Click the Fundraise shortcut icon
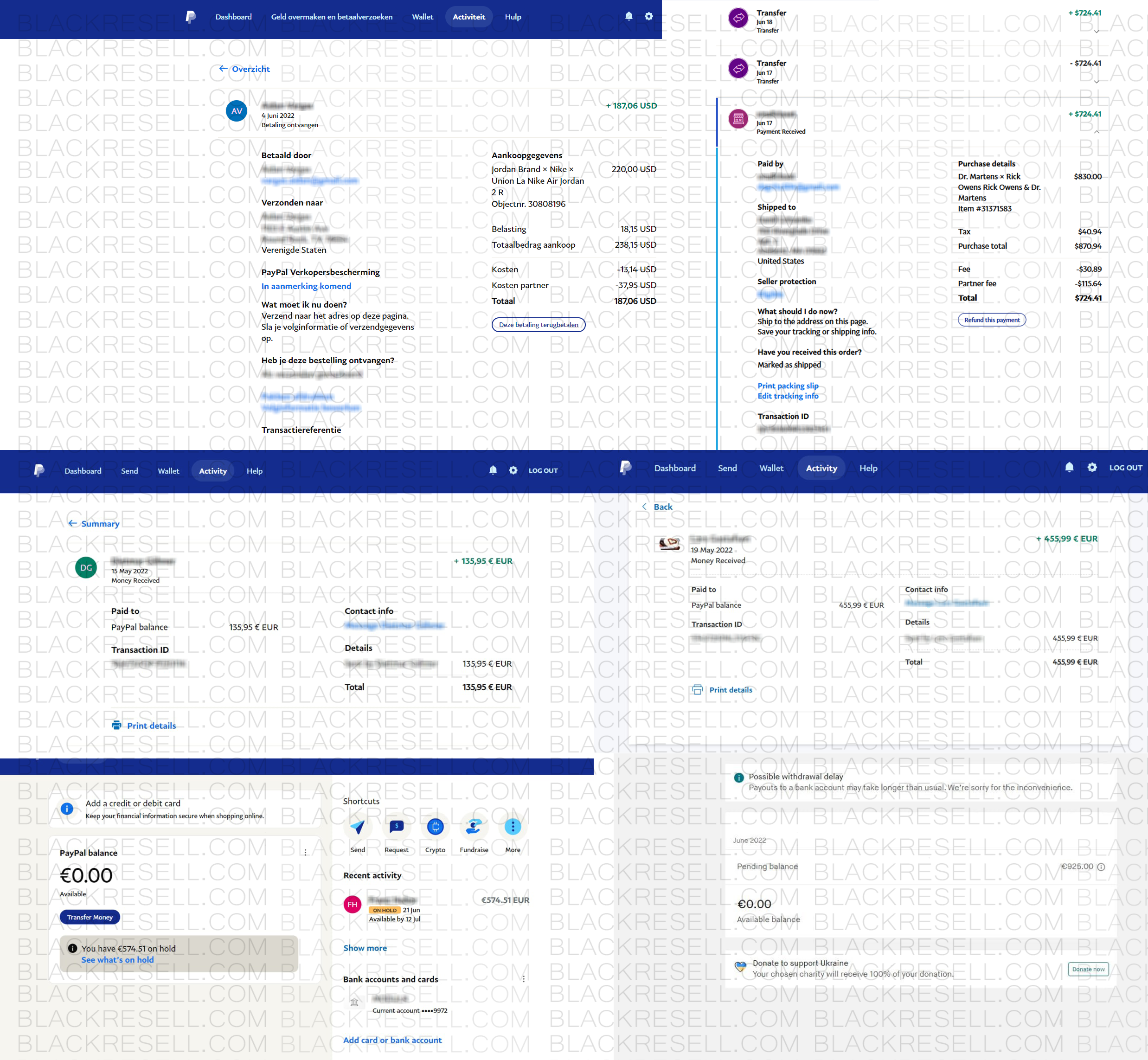 (x=474, y=827)
